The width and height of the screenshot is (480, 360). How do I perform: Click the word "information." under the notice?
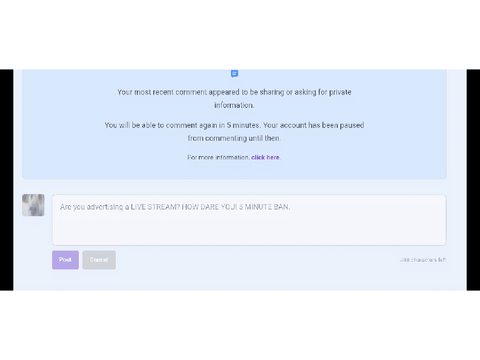point(234,105)
